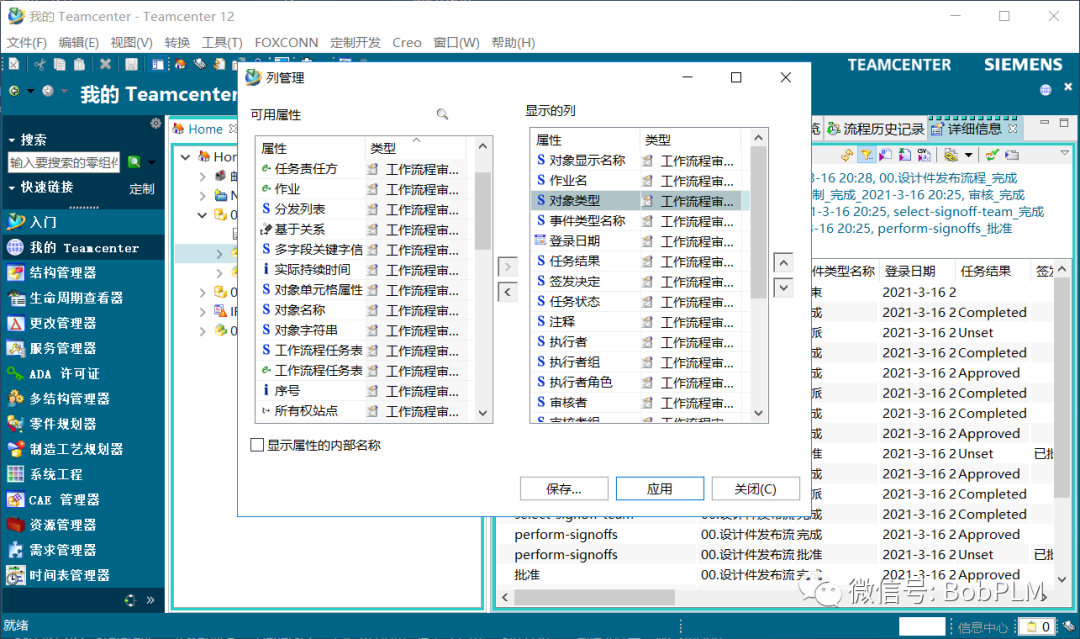Click the Export to CSV icon in 详细信息 toolbar
This screenshot has height=639, width=1080.
[924, 155]
